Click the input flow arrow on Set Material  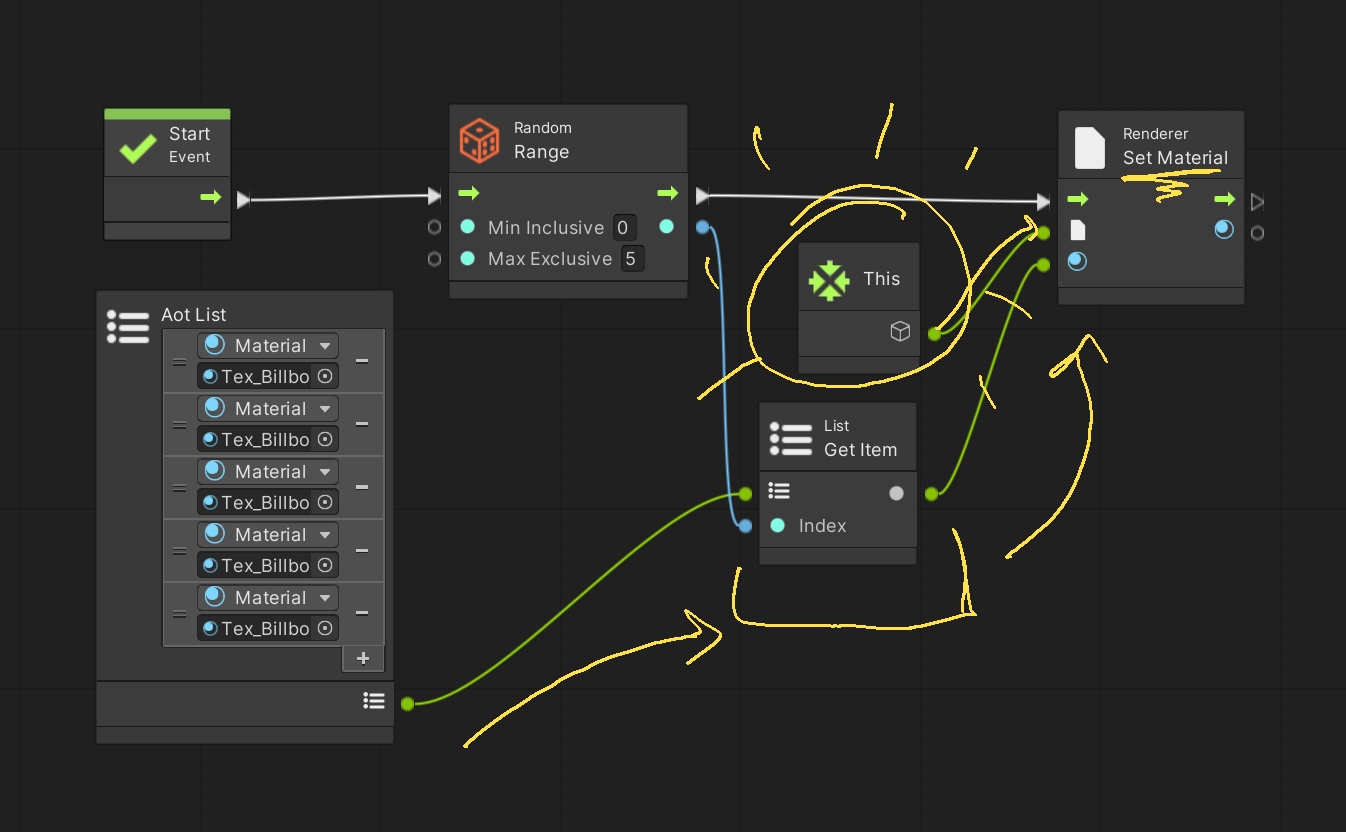coord(1077,199)
